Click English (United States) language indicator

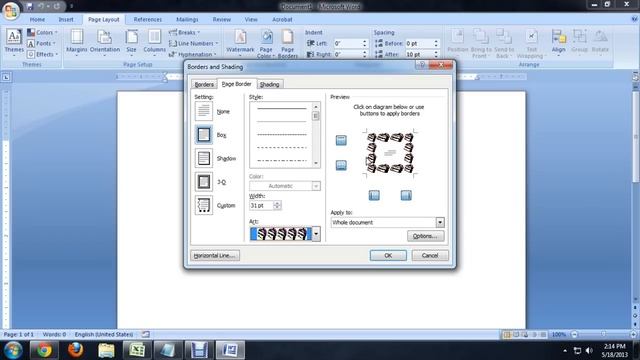[104, 334]
